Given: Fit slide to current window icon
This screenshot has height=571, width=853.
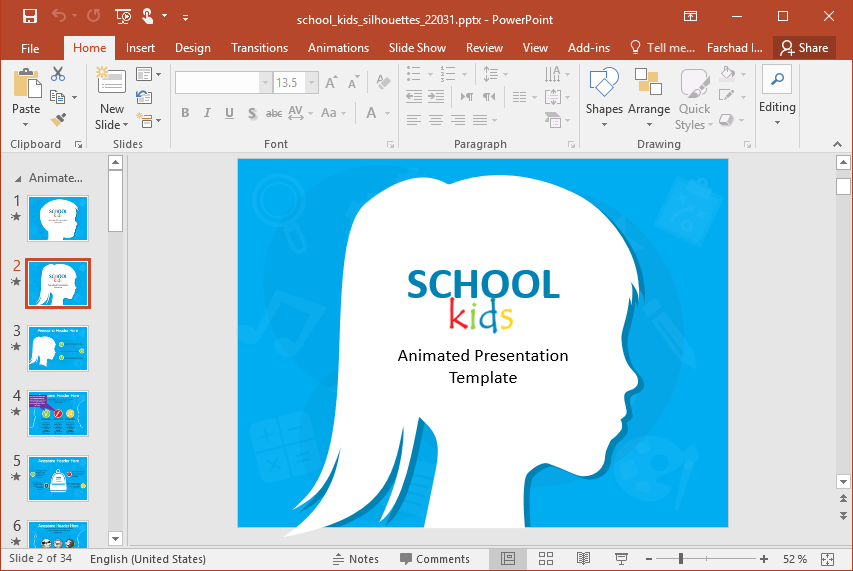Looking at the screenshot, I should pyautogui.click(x=827, y=559).
